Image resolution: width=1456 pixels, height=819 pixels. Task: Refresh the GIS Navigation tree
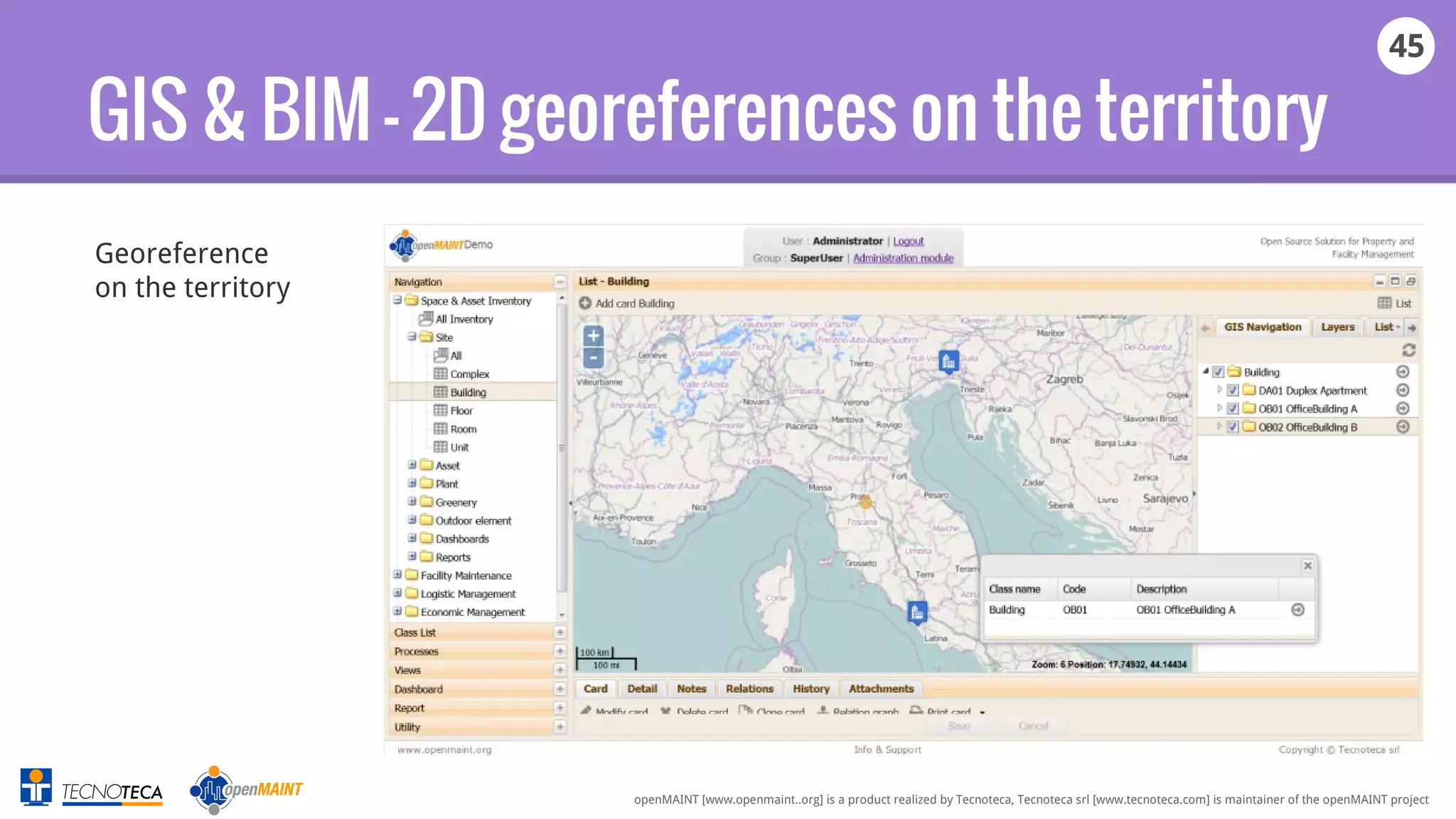pyautogui.click(x=1408, y=350)
